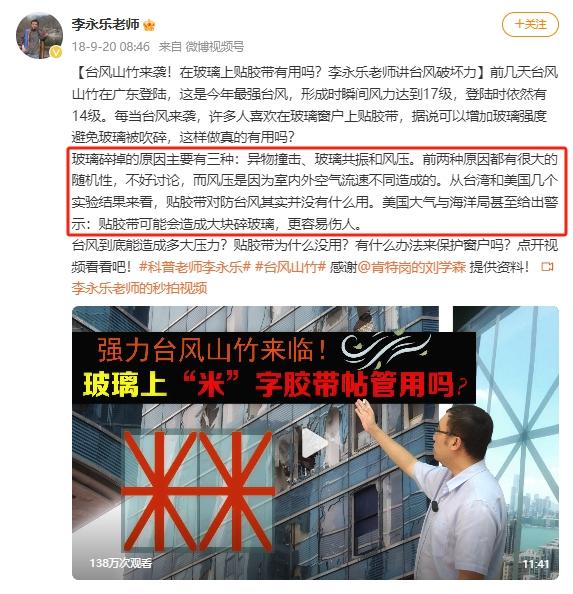The height and width of the screenshot is (594, 573).
Task: Open hashtag #科普老师李永乐#
Action: tap(195, 267)
